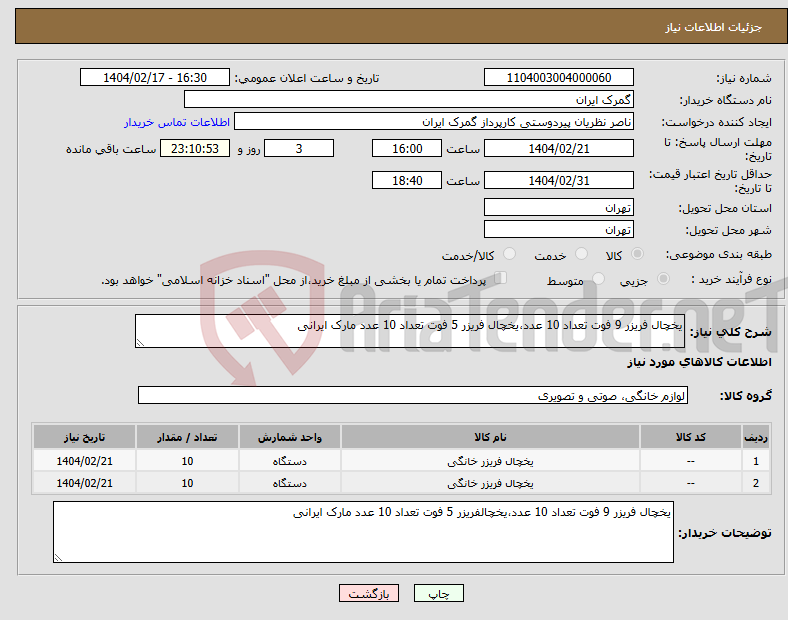The height and width of the screenshot is (620, 788).
Task: Click row 2 need date 1404/02/21
Action: pyautogui.click(x=84, y=483)
